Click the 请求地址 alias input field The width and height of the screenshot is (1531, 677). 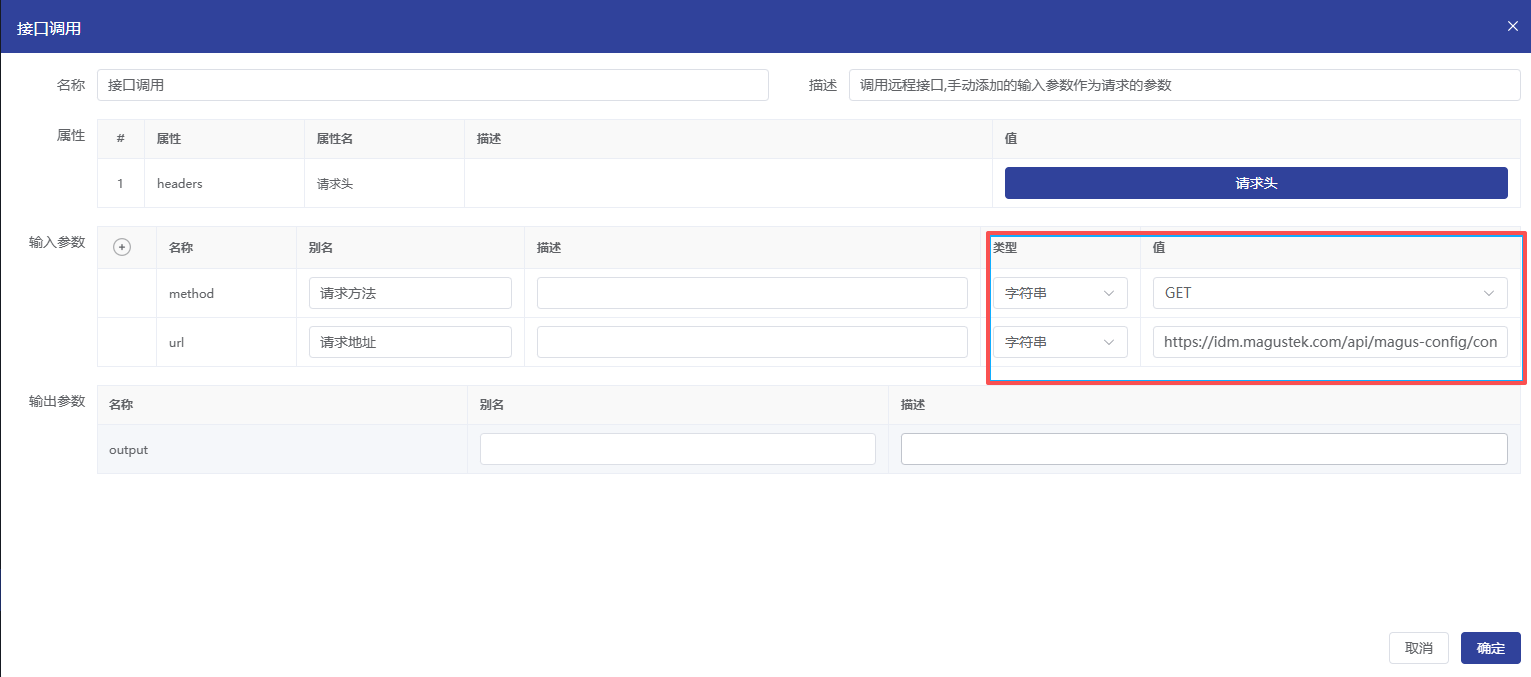point(410,342)
